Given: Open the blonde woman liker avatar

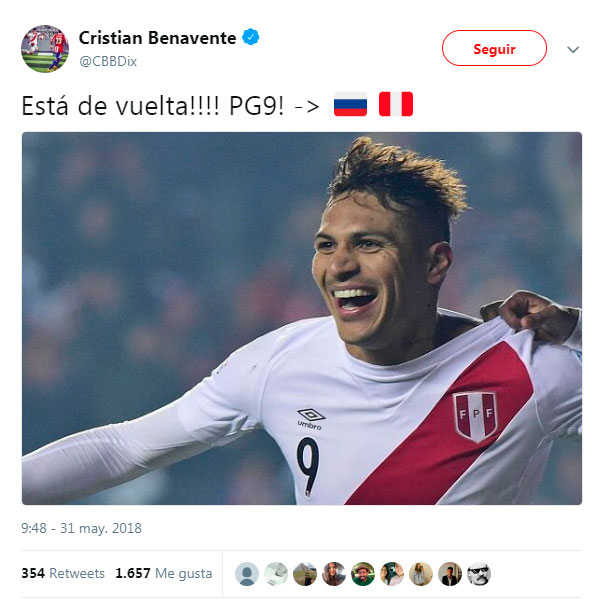Looking at the screenshot, I should click(x=421, y=574).
